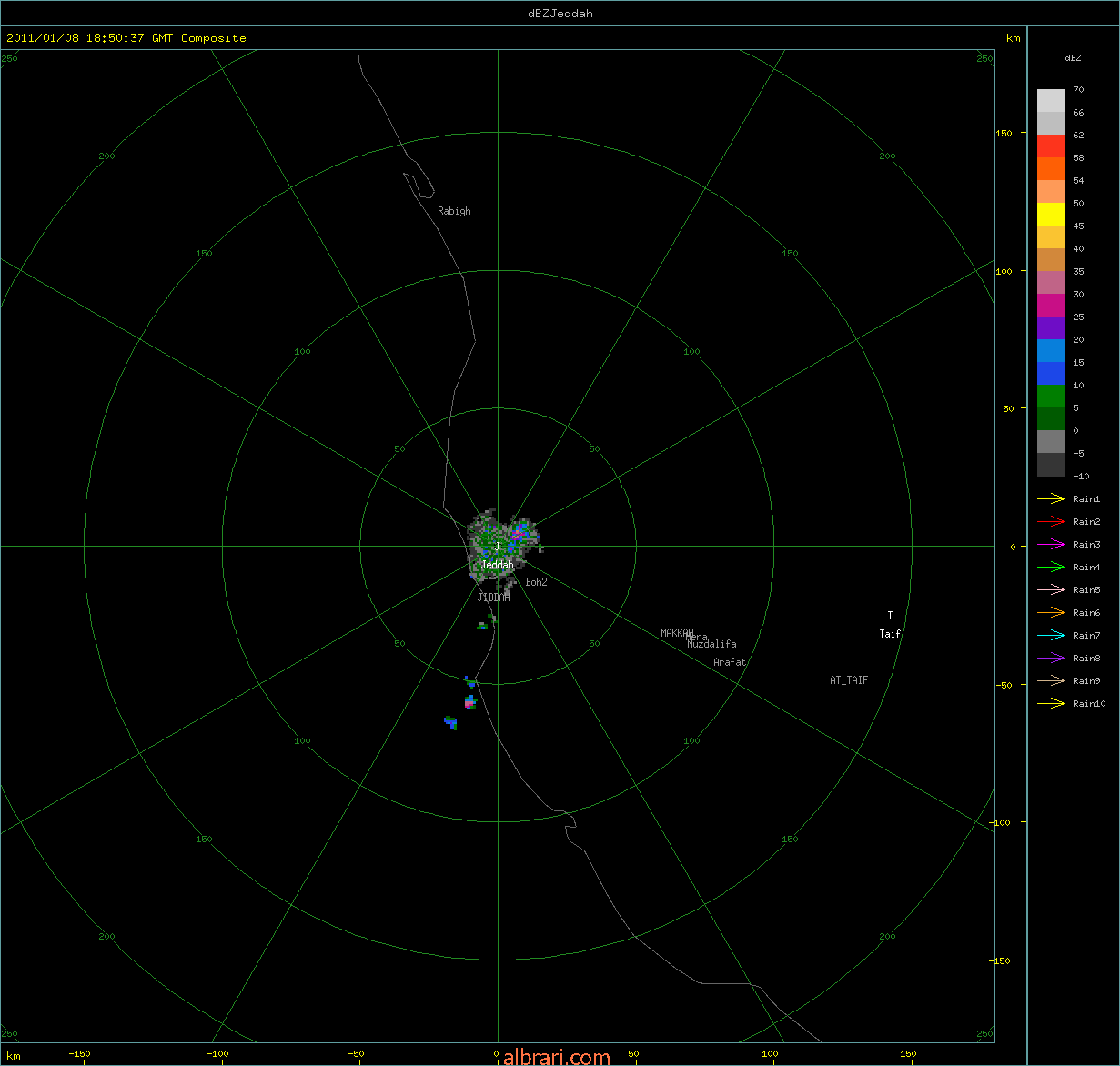Click the Muzdalifa map label
Screen dimensions: 1120x1066
click(711, 644)
